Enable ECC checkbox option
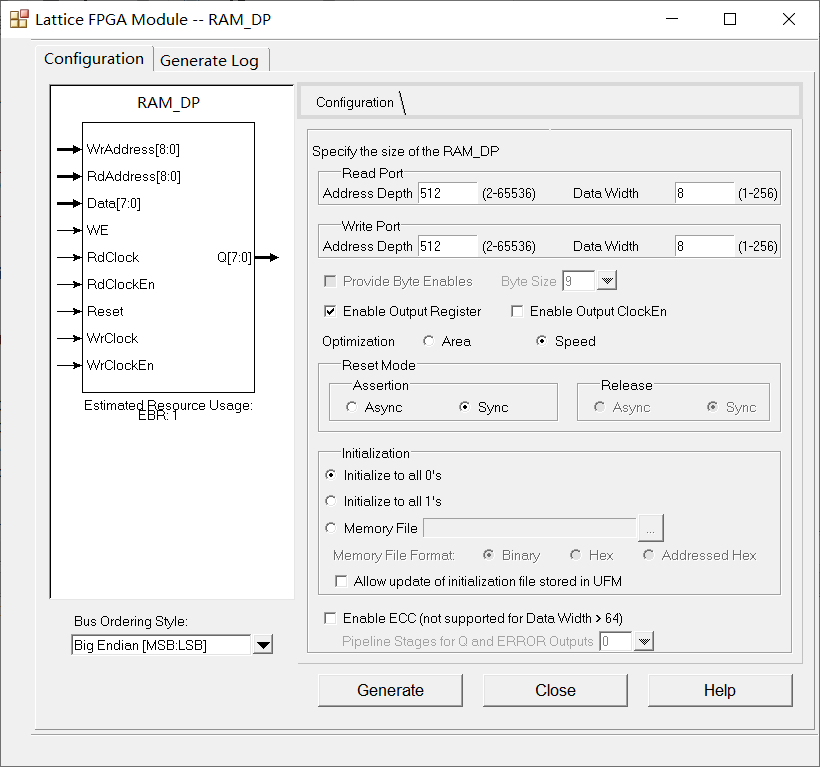The image size is (820, 767). pos(331,618)
